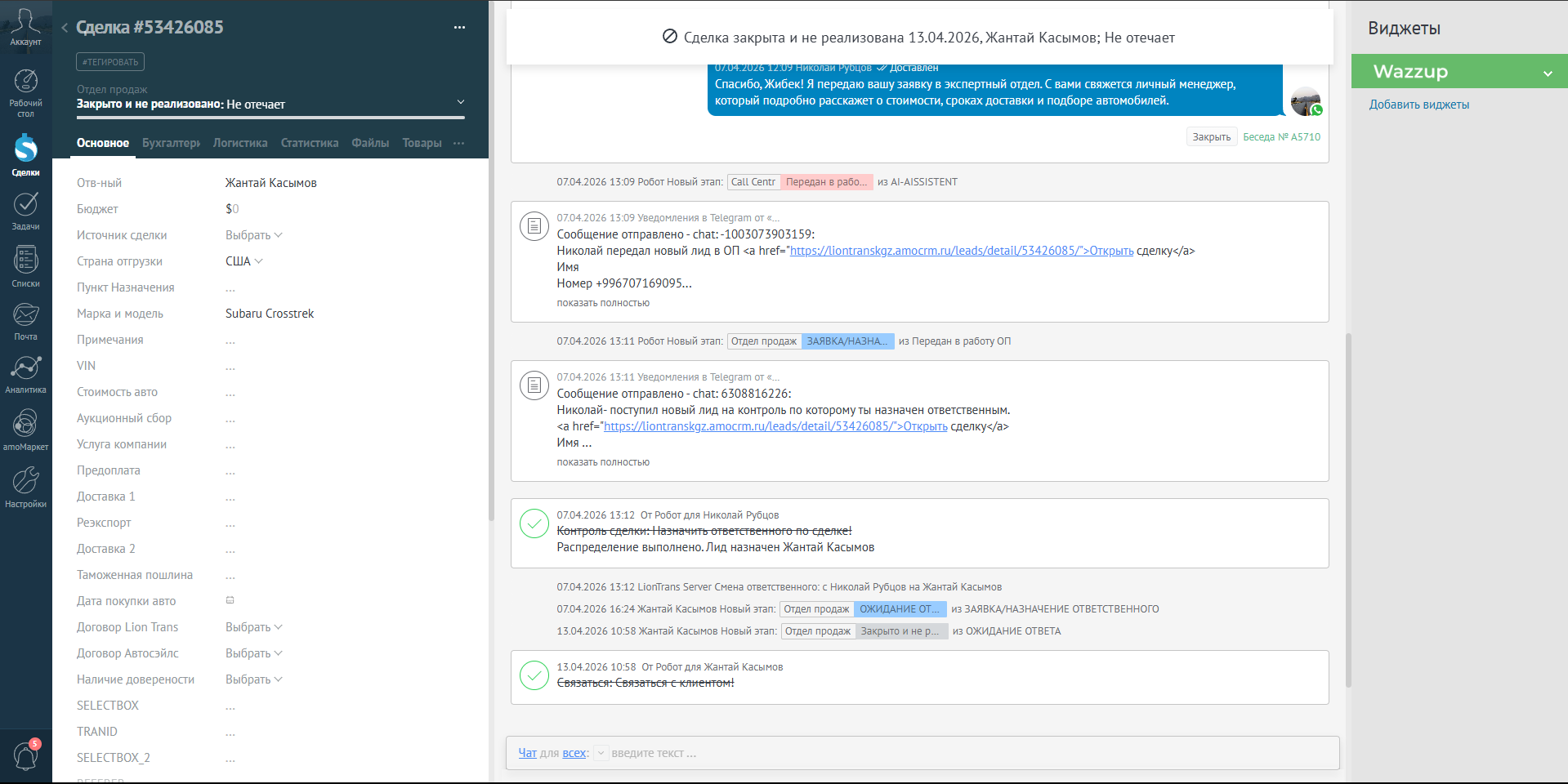Viewport: 1568px width, 784px height.
Task: Click Пункт Назначения field value
Action: [230, 287]
